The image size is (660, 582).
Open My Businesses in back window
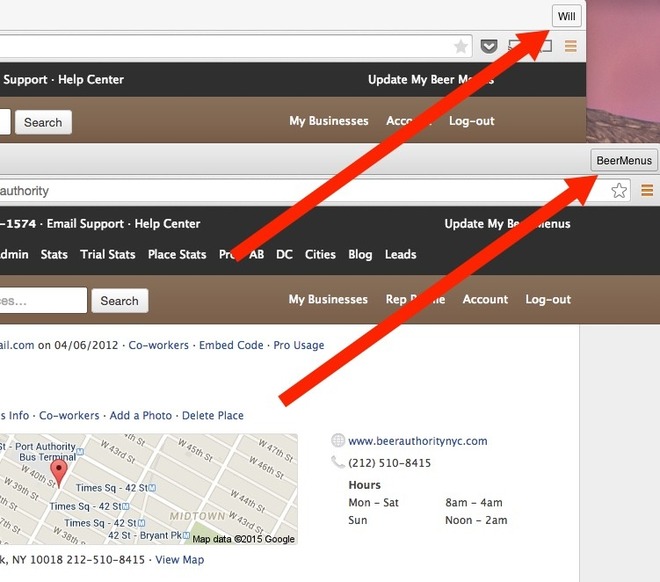(329, 121)
